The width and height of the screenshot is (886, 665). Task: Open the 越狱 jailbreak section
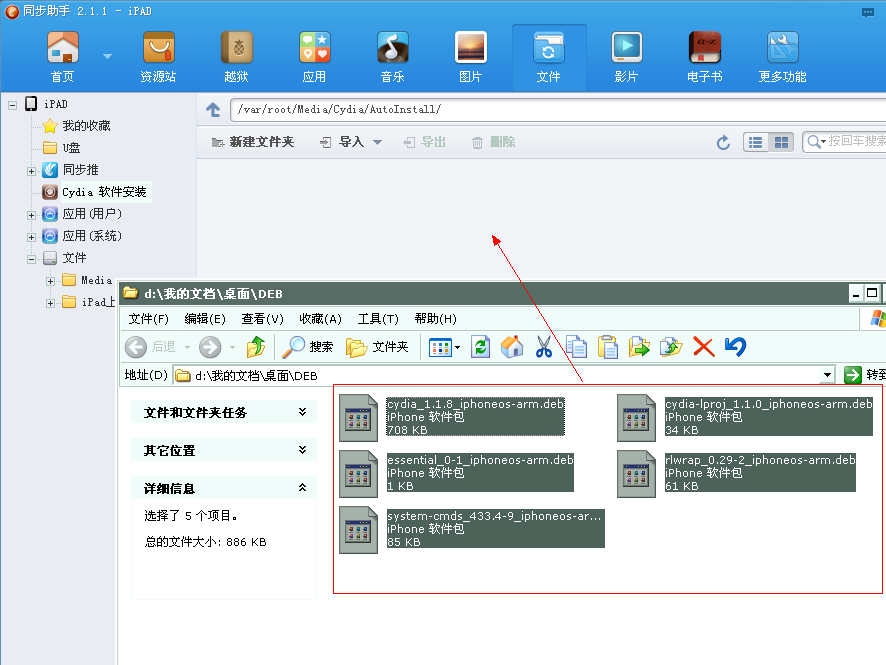pos(236,56)
